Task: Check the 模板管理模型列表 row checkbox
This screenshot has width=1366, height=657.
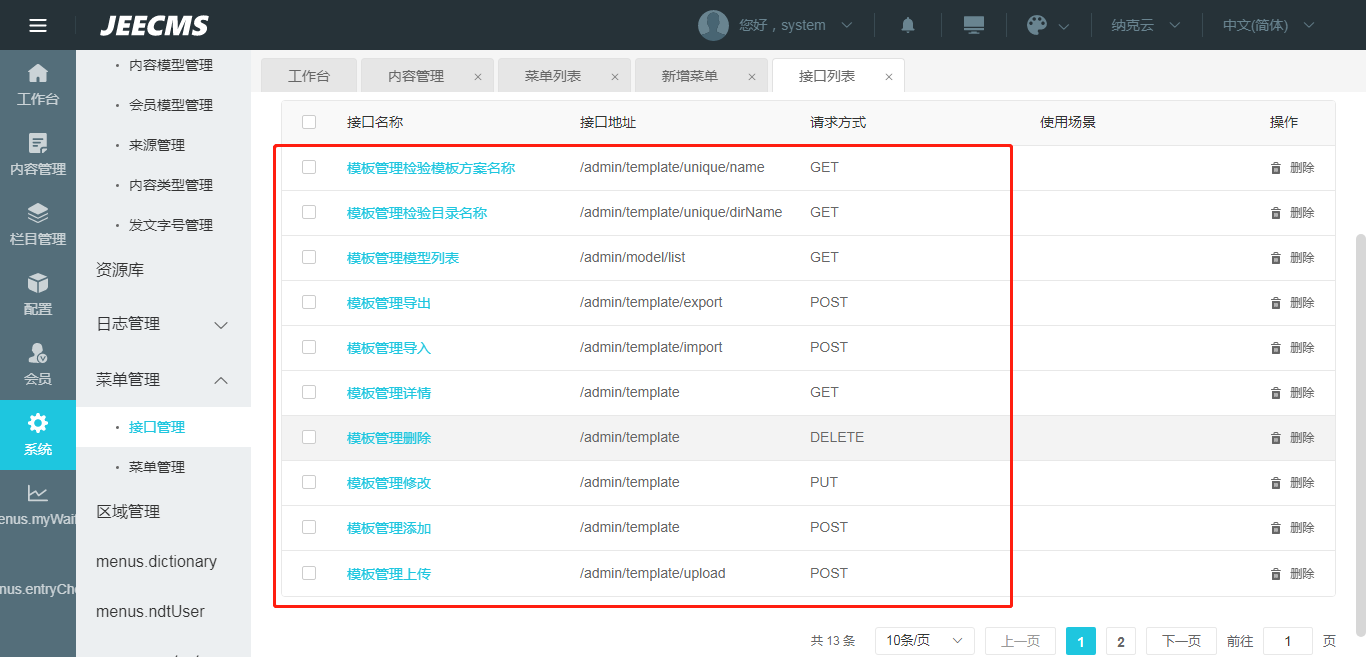Action: tap(309, 257)
